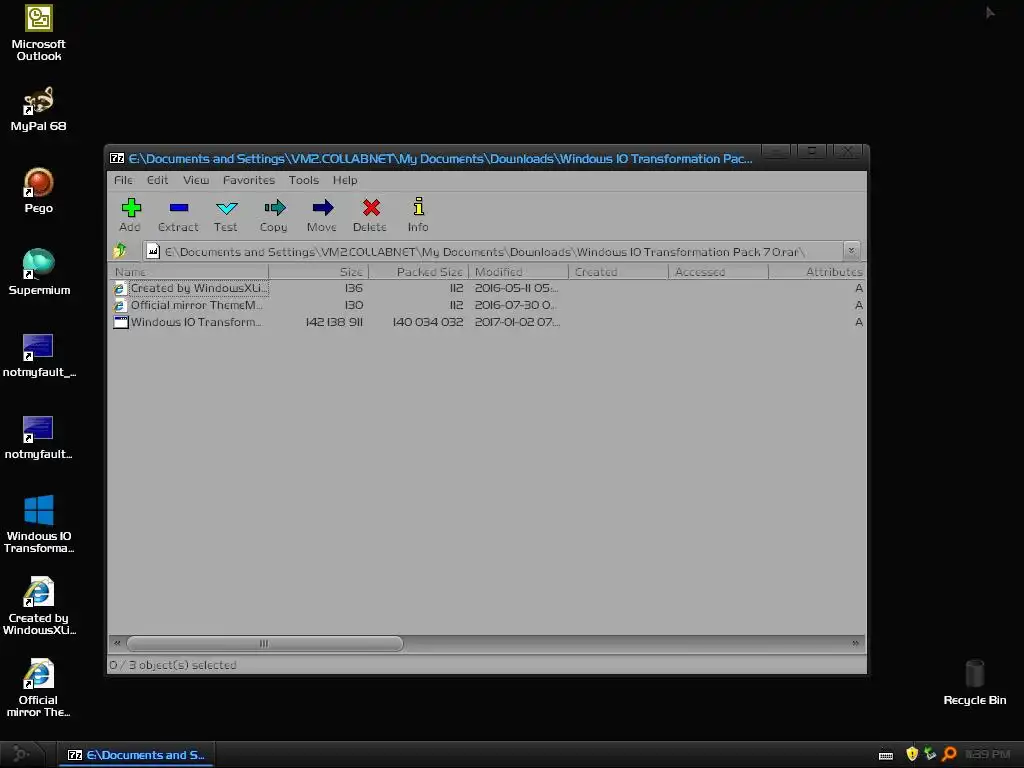Image resolution: width=1024 pixels, height=768 pixels.
Task: Select the MyPal 68 desktop shortcut
Action: 39,109
